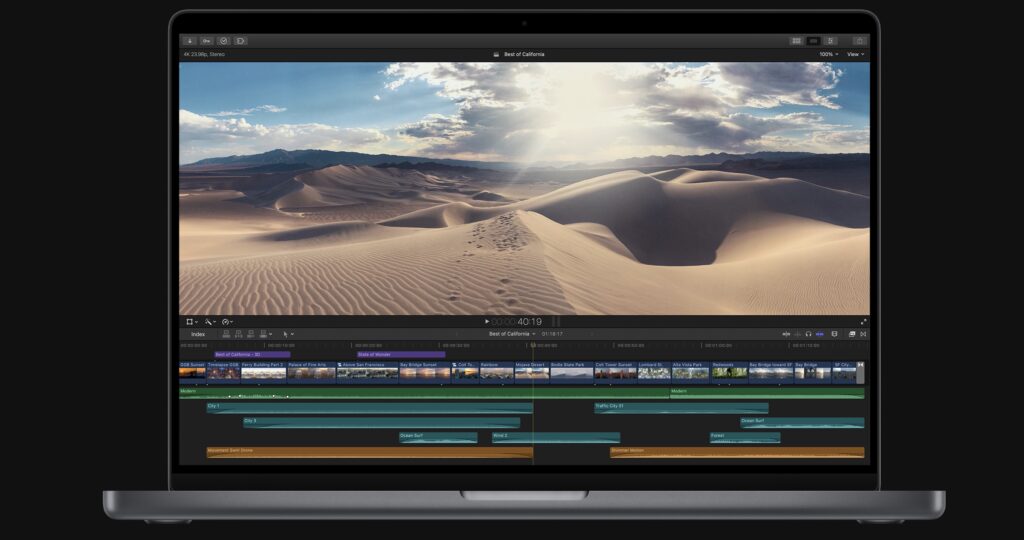Open the 100% viewer zoom dropdown
The height and width of the screenshot is (540, 1024).
tap(828, 54)
